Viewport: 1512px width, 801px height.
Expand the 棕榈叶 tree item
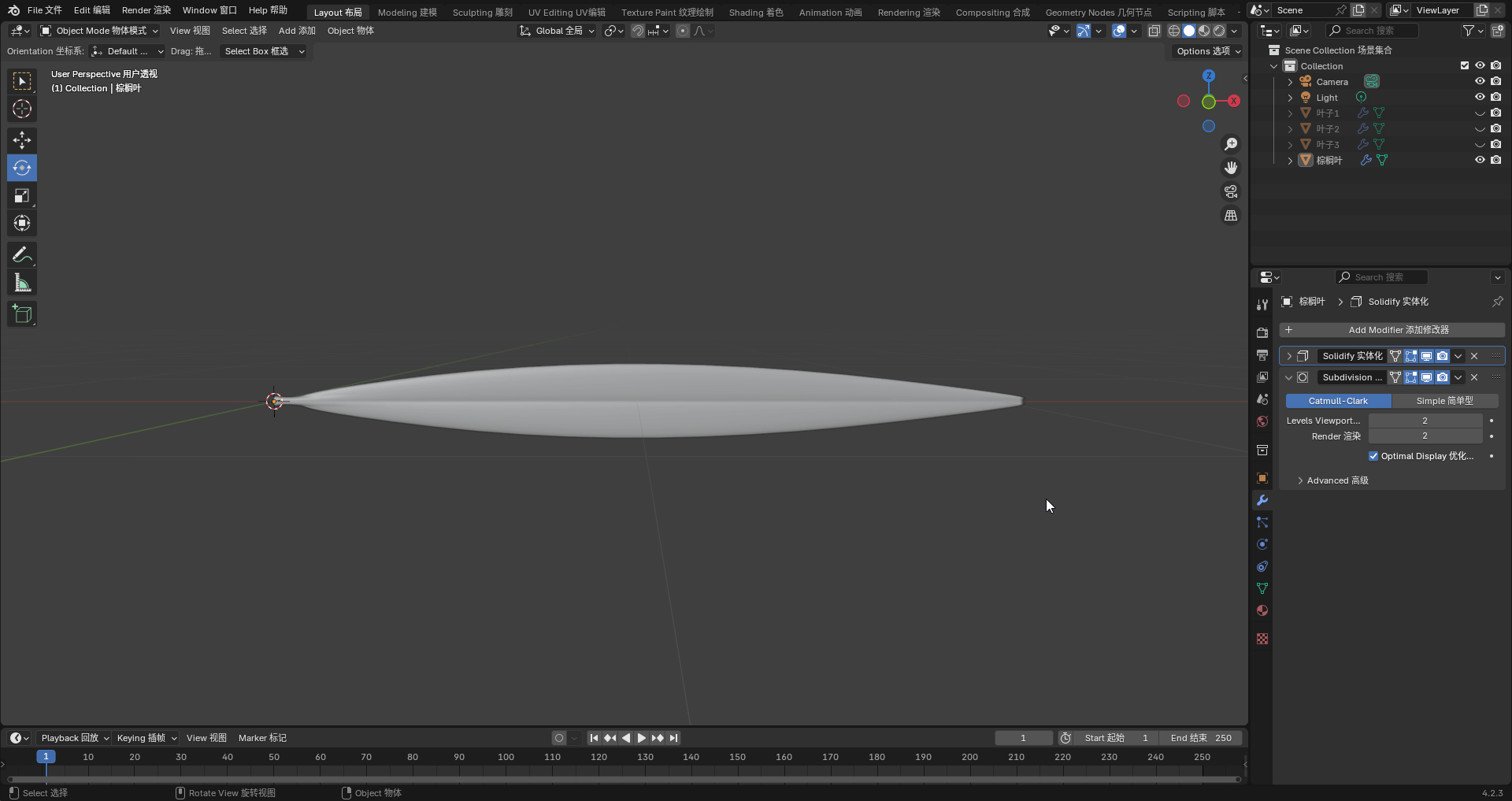1290,161
